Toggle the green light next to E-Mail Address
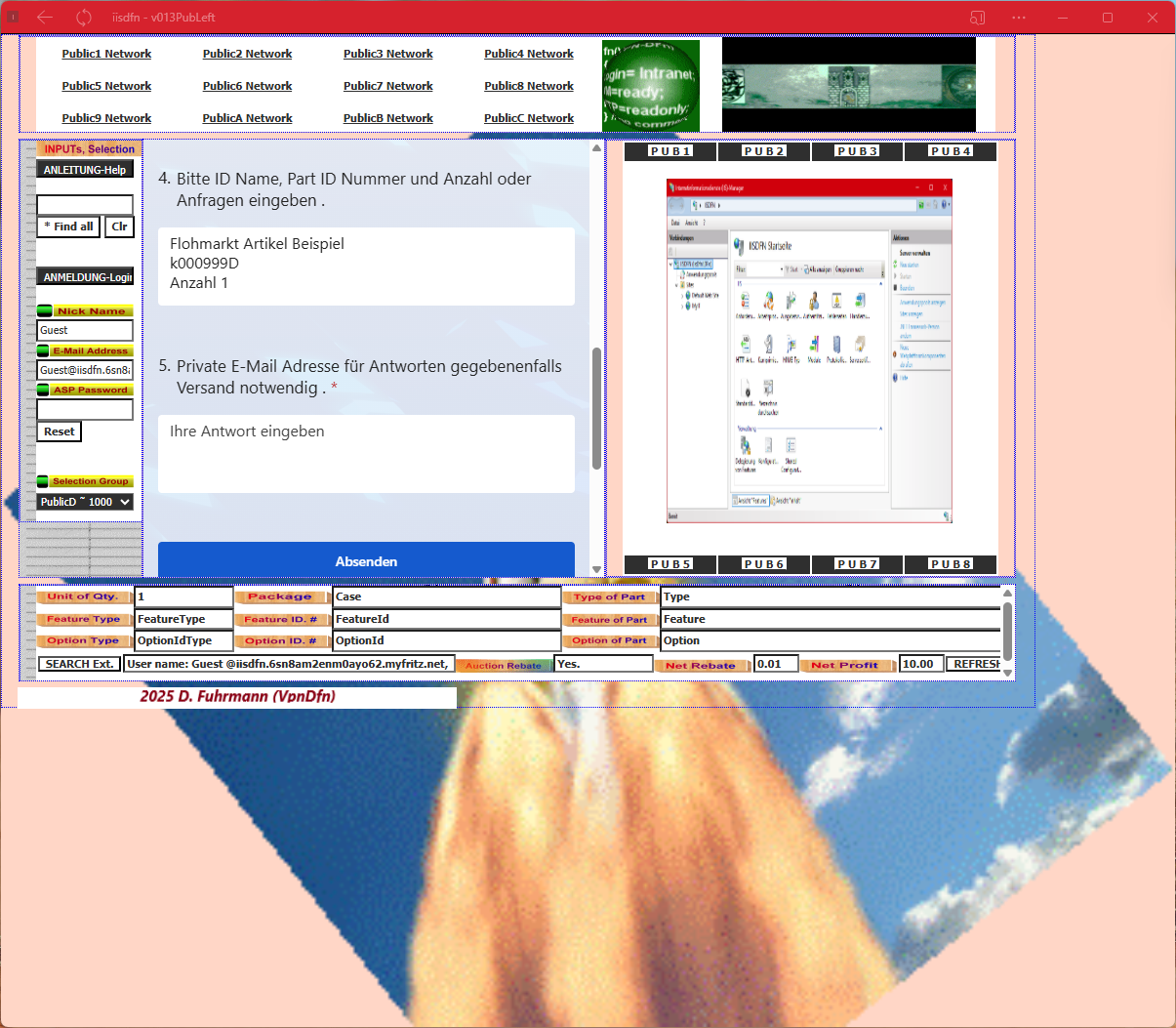The width and height of the screenshot is (1176, 1028). tap(45, 350)
